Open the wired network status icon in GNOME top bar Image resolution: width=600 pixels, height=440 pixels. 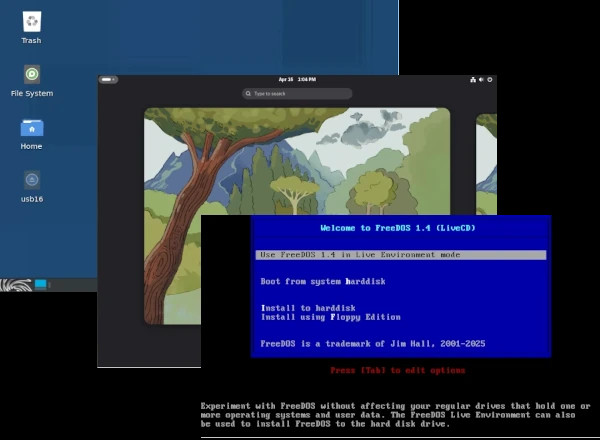point(473,80)
